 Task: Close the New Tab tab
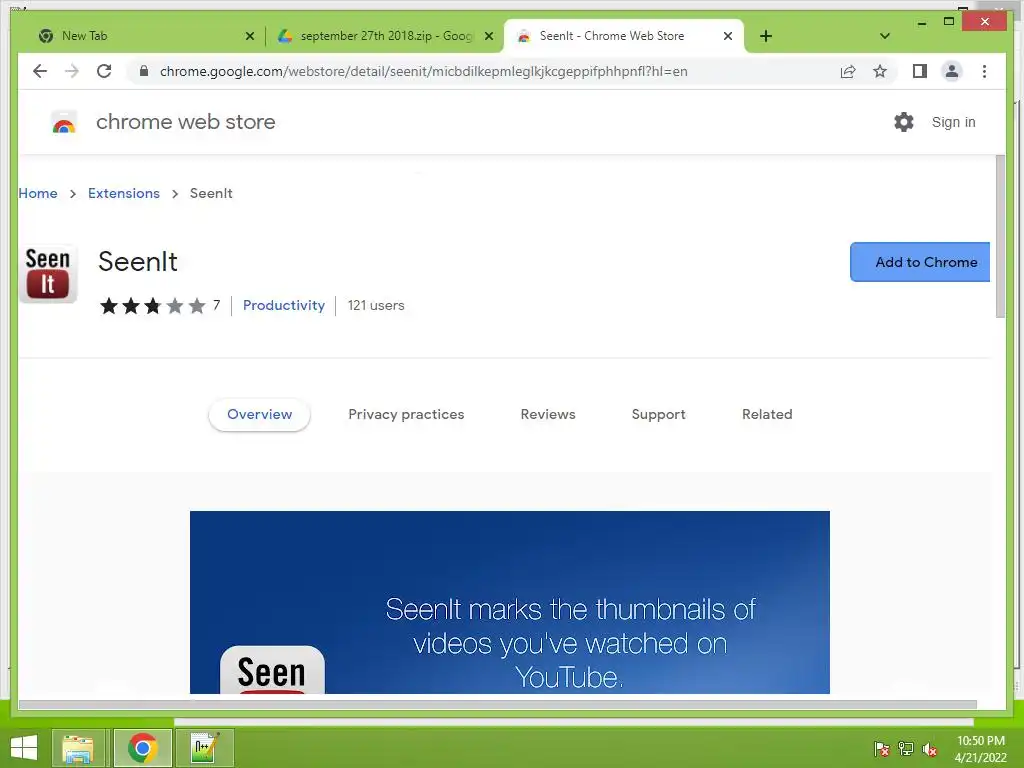[x=249, y=36]
